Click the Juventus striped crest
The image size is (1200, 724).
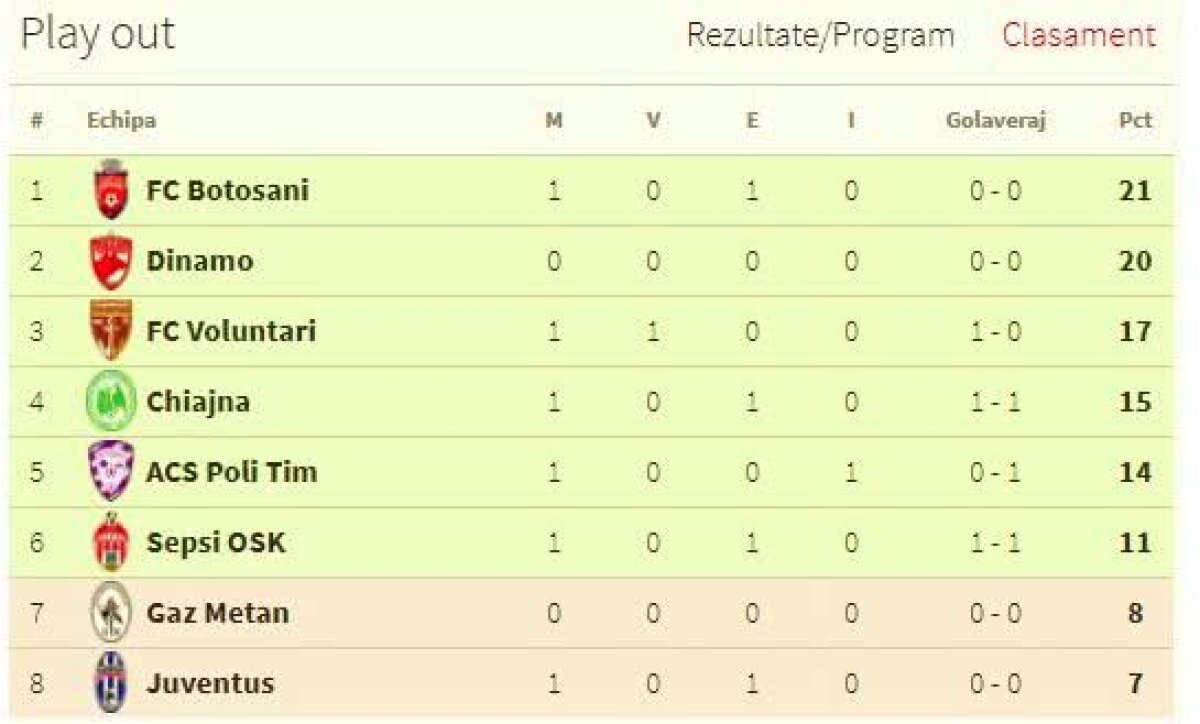tap(110, 684)
